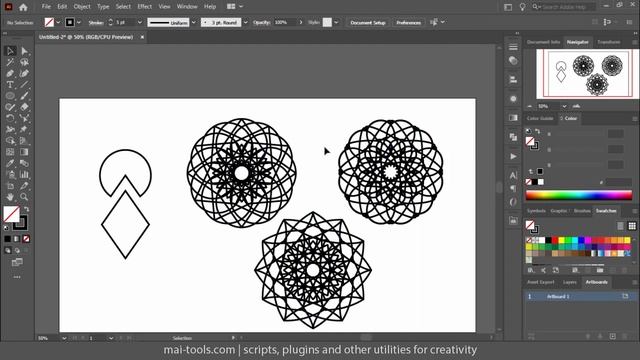Switch swatches to list view
Image resolution: width=640 pixels, height=360 pixels.
click(620, 226)
